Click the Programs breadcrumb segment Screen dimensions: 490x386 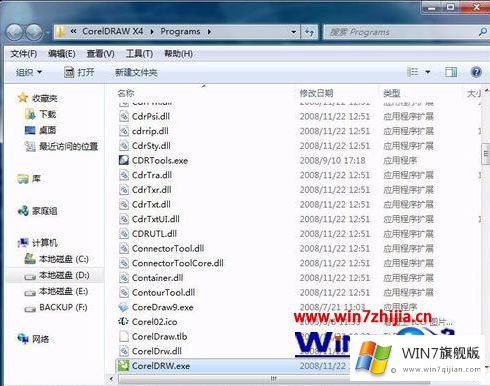coord(180,31)
